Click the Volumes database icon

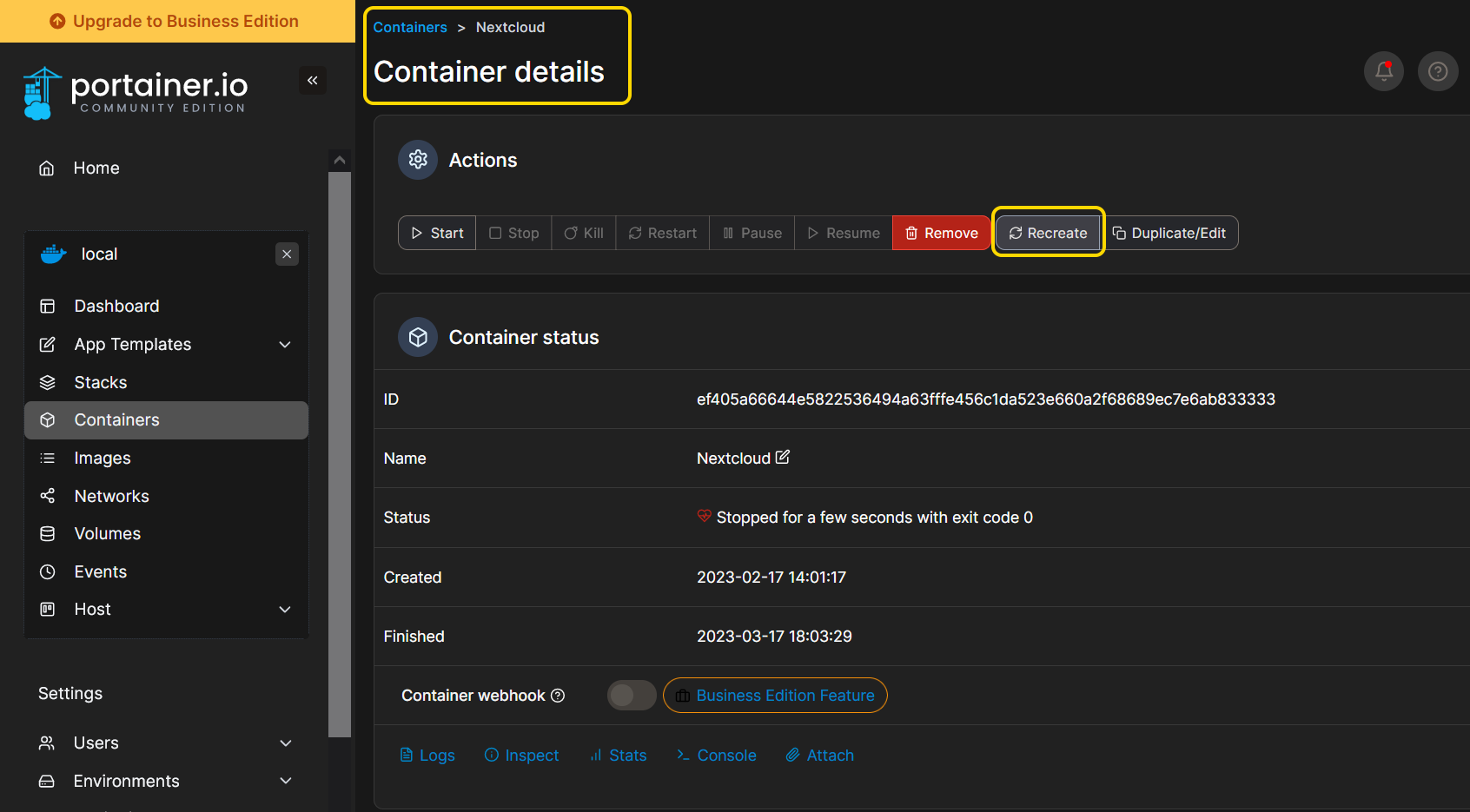(x=48, y=534)
